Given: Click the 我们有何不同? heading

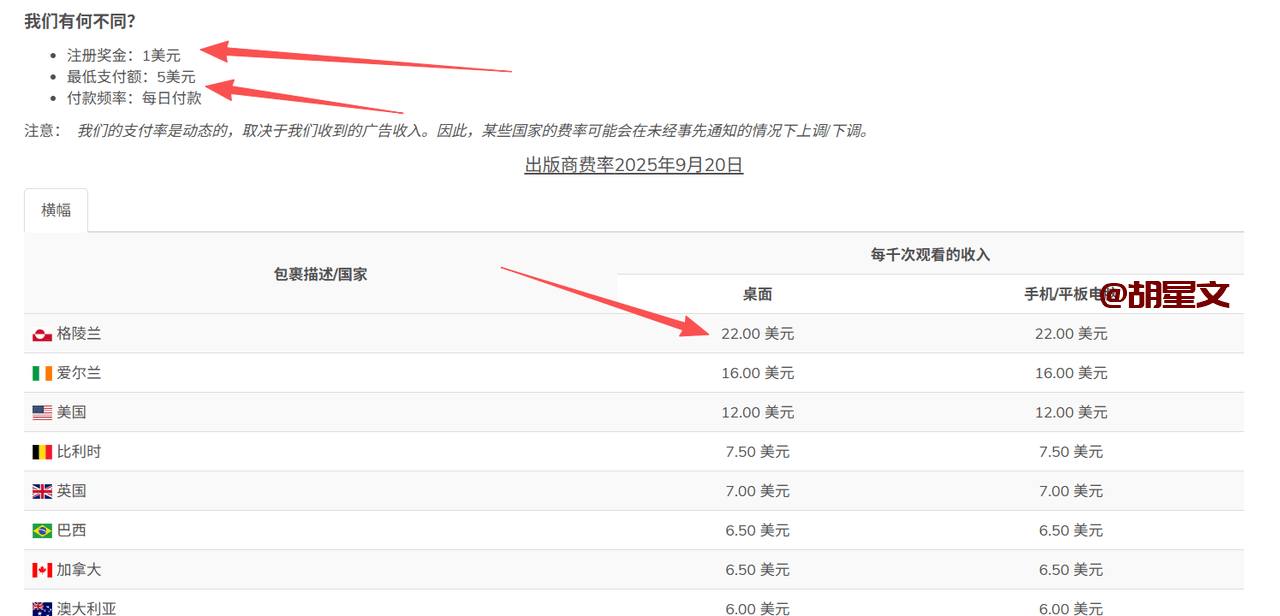Looking at the screenshot, I should 80,21.
